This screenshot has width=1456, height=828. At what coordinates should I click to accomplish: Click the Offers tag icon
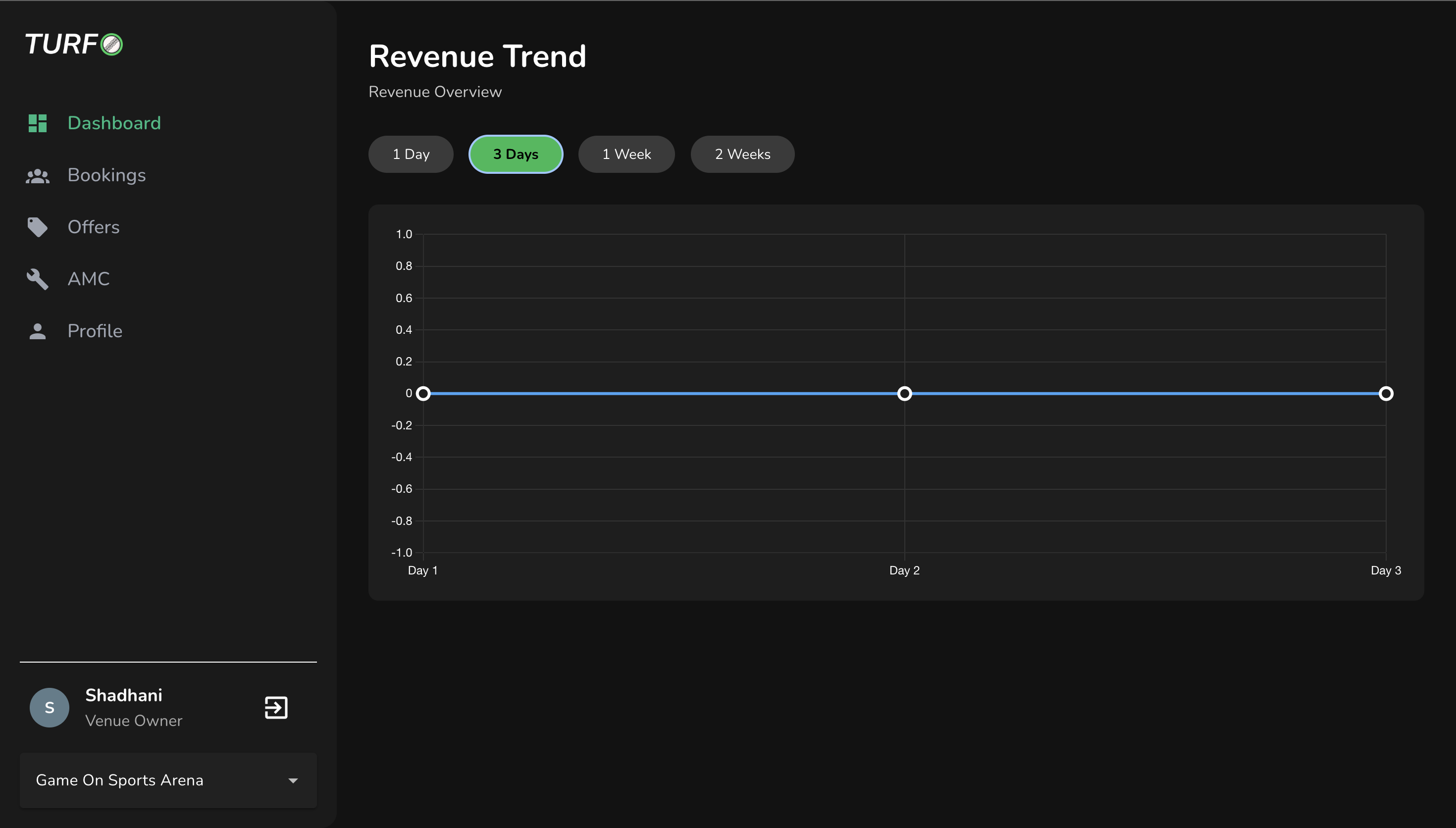click(38, 227)
